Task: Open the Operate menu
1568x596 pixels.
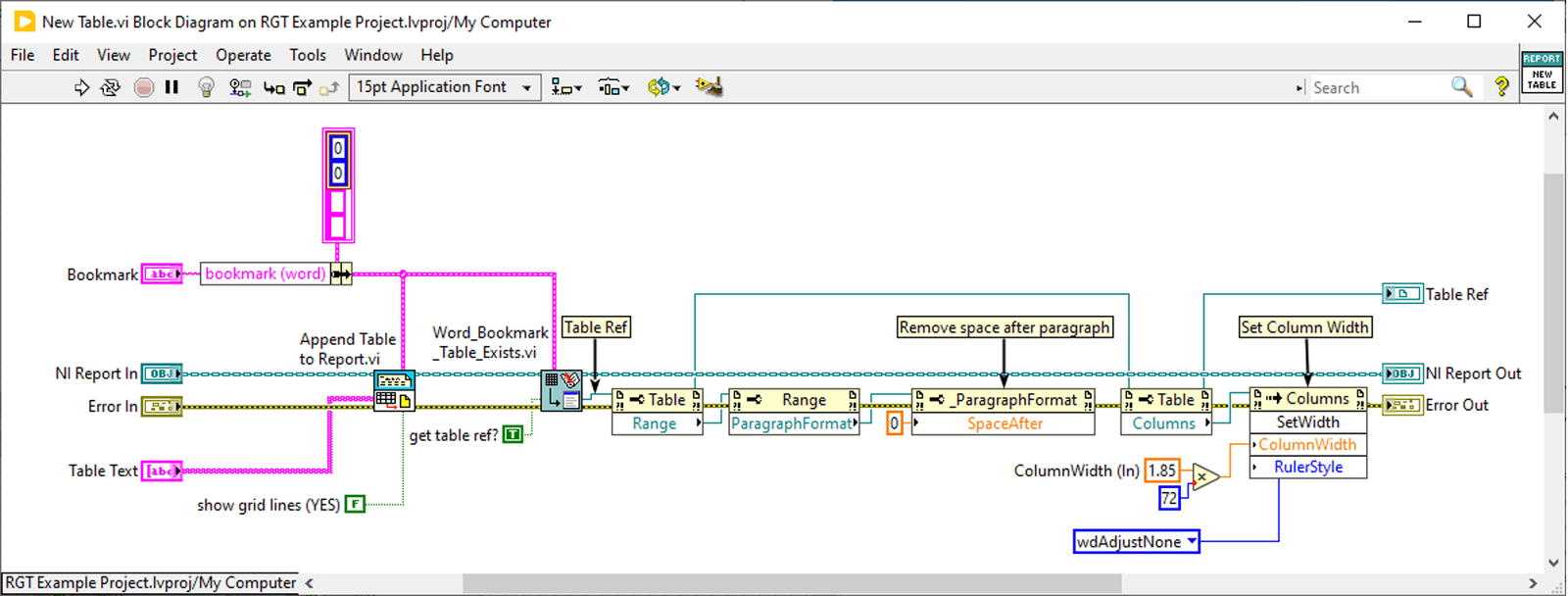Action: coord(243,55)
